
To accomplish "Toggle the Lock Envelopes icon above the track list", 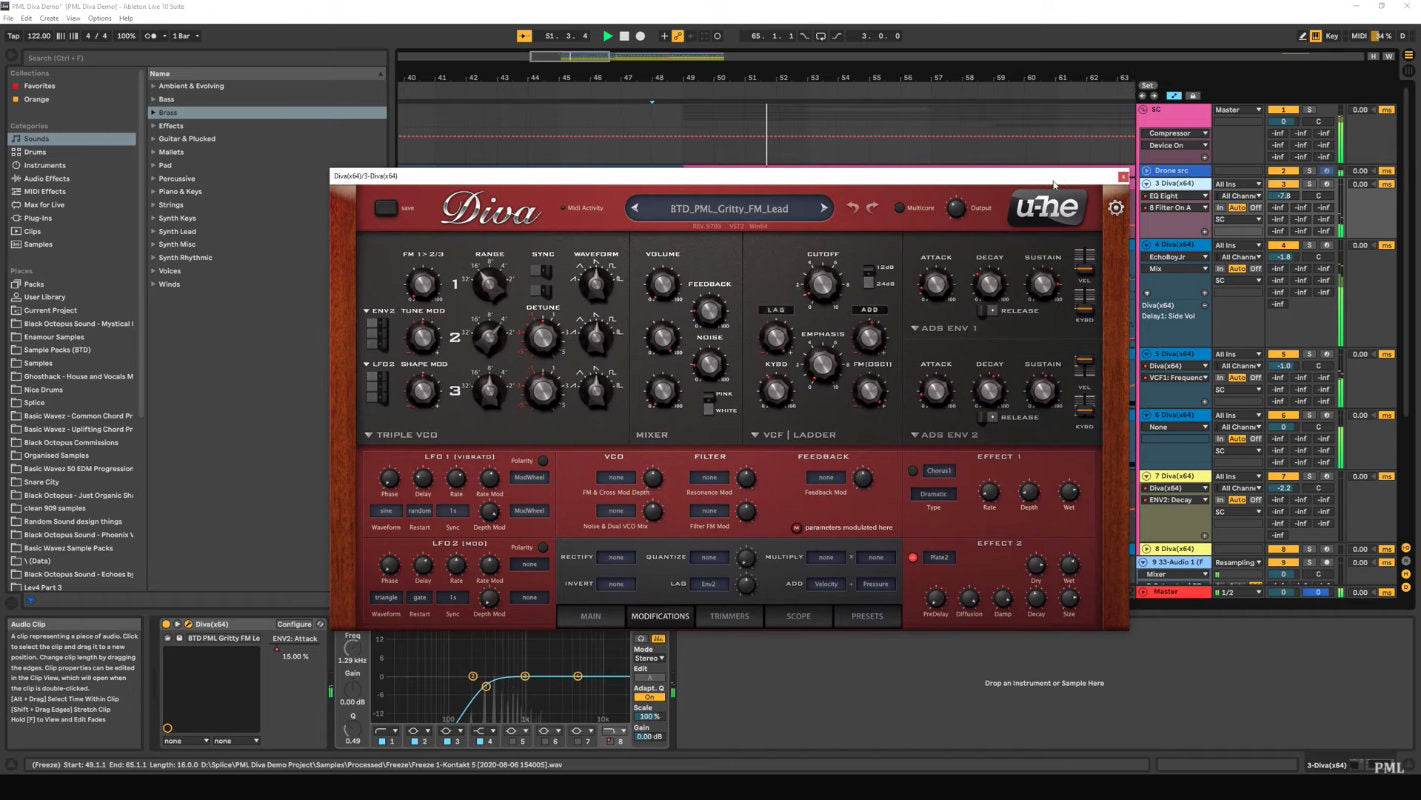I will click(1192, 96).
